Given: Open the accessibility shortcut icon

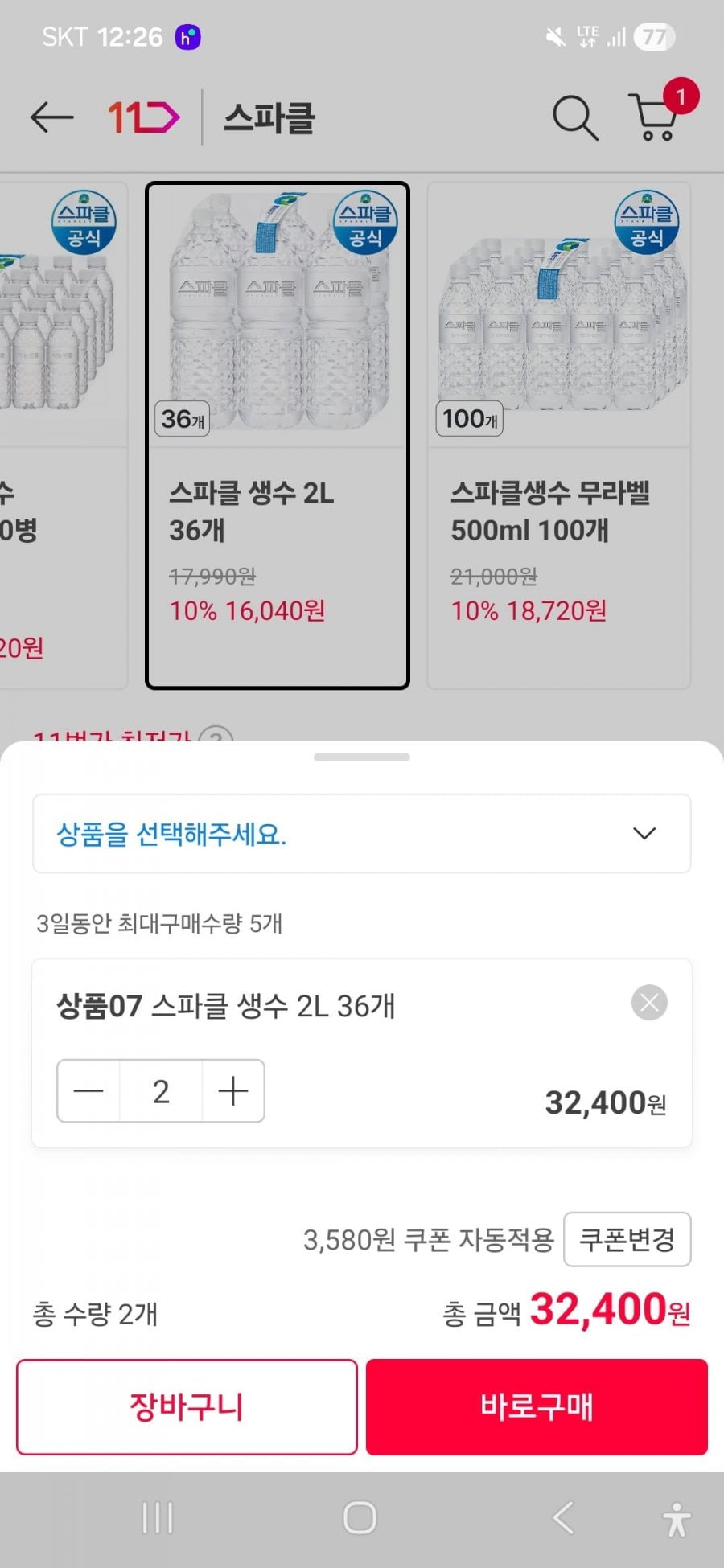Looking at the screenshot, I should pyautogui.click(x=677, y=1519).
